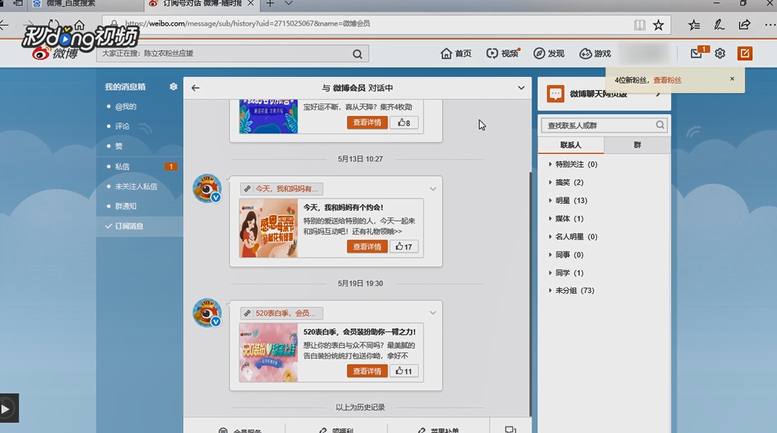The image size is (777, 433).
Task: Close the new fans notification
Action: tap(732, 79)
